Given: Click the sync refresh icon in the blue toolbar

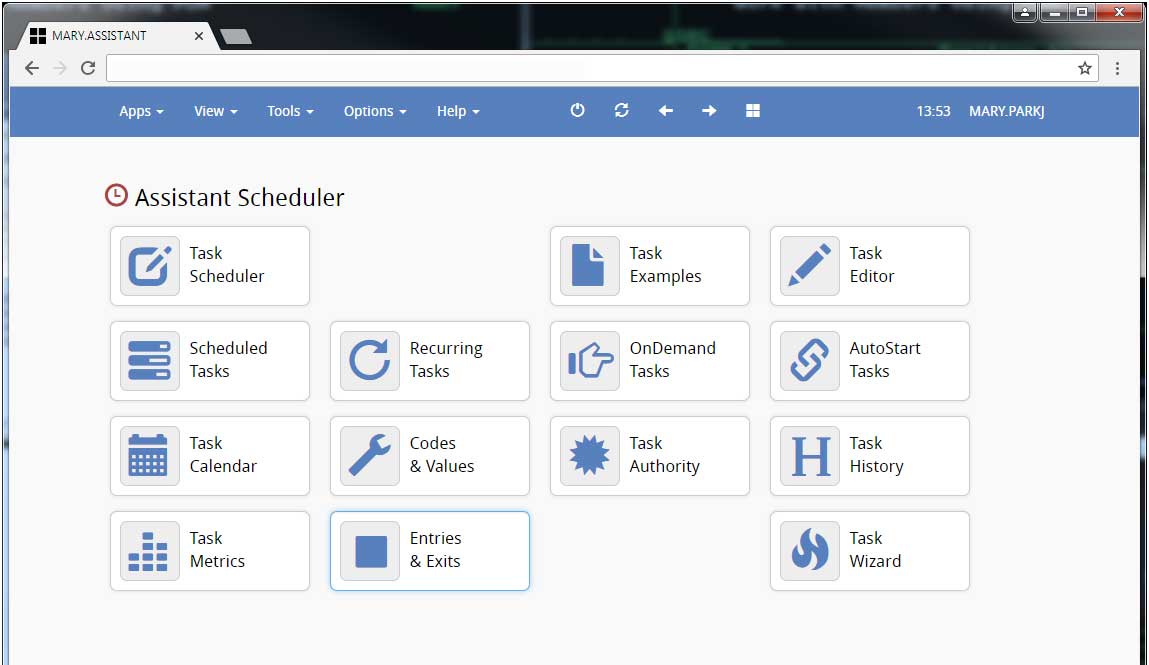Looking at the screenshot, I should 621,111.
